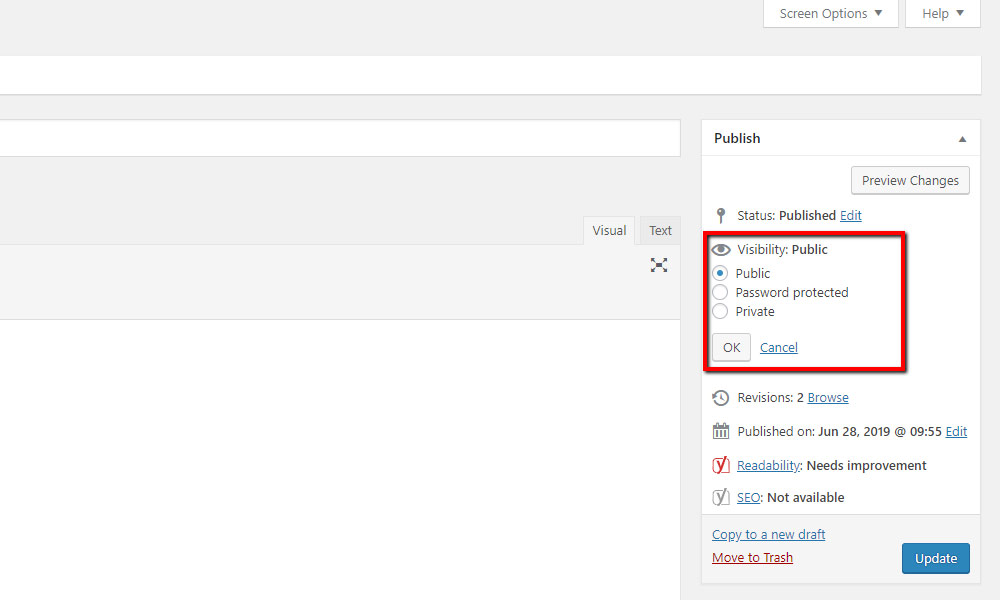Switch to the Text editor tab
This screenshot has height=600, width=1000.
660,230
